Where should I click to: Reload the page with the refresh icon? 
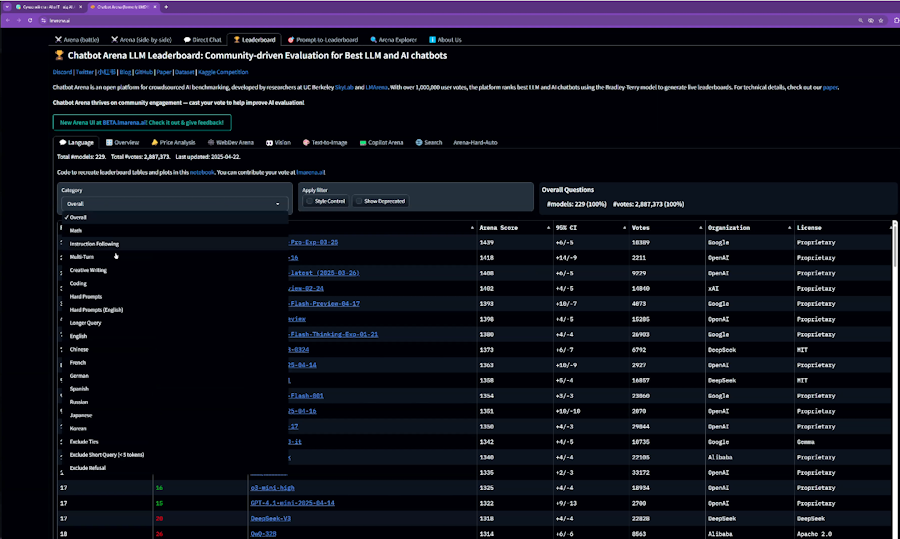click(30, 20)
